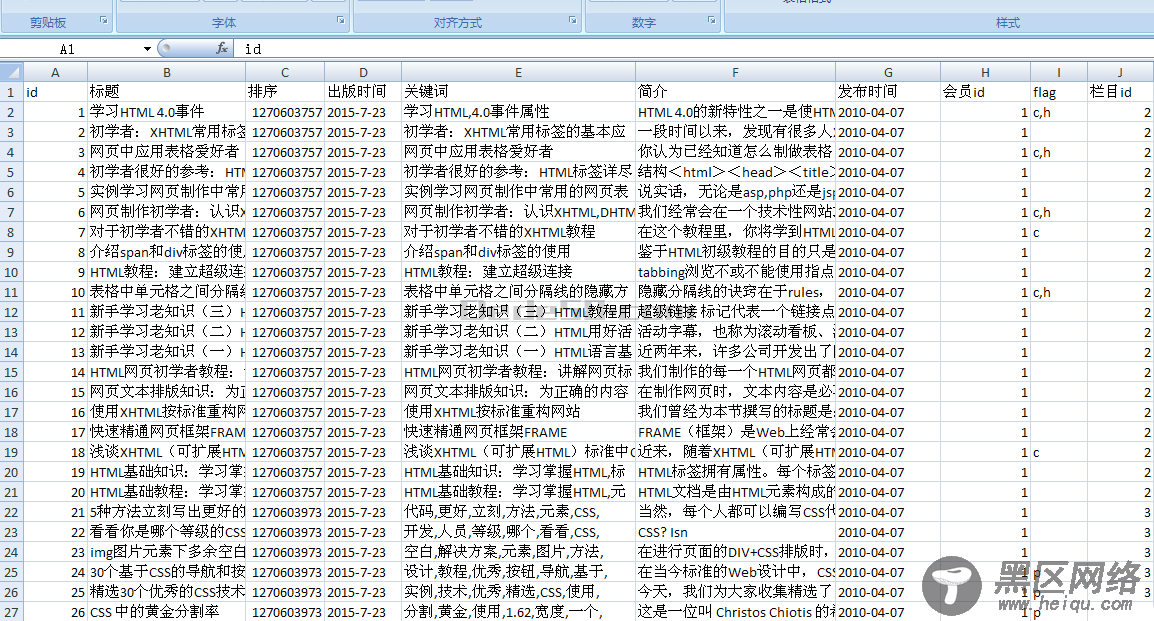Select row 5 header
Image resolution: width=1154 pixels, height=621 pixels.
tap(12, 172)
